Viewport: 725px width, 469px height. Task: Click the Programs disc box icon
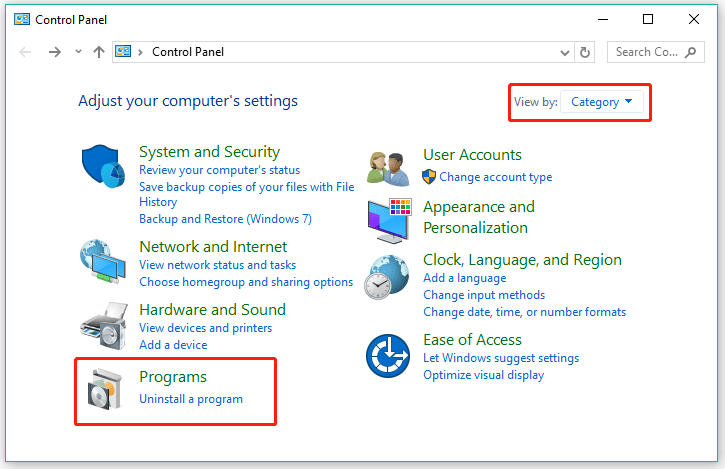click(105, 389)
